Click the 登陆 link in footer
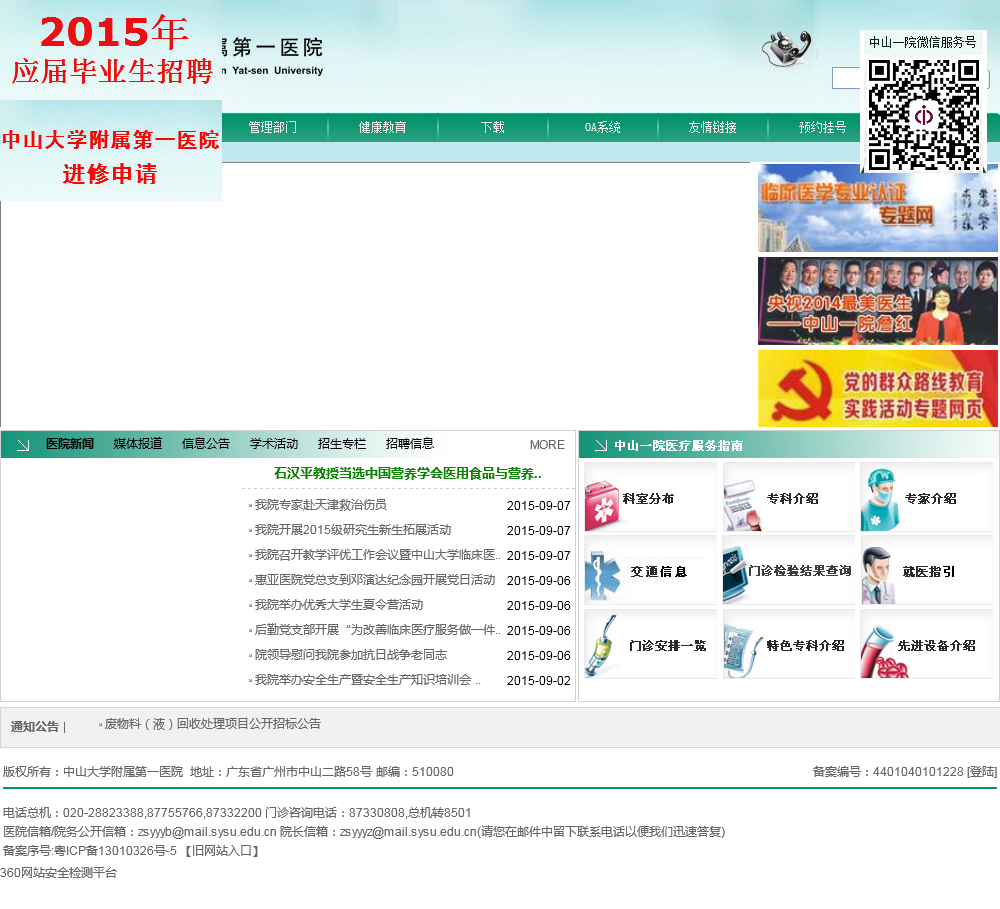This screenshot has width=1000, height=909. click(x=982, y=772)
